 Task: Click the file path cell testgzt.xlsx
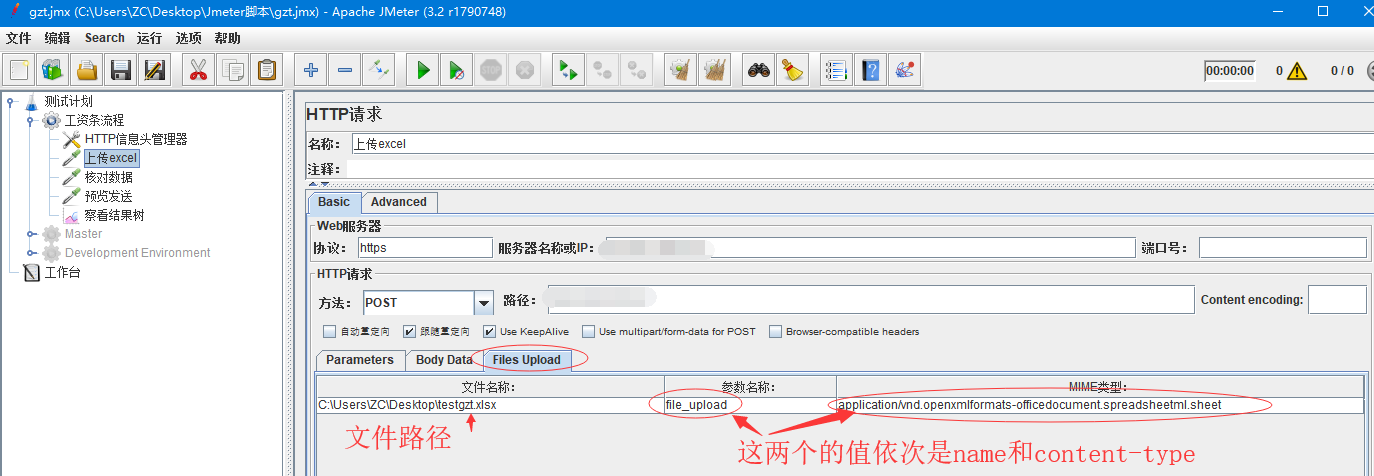490,405
